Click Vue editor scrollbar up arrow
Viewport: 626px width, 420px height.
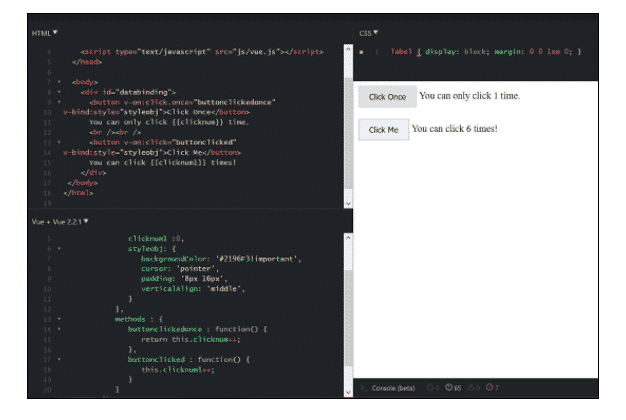tap(348, 238)
